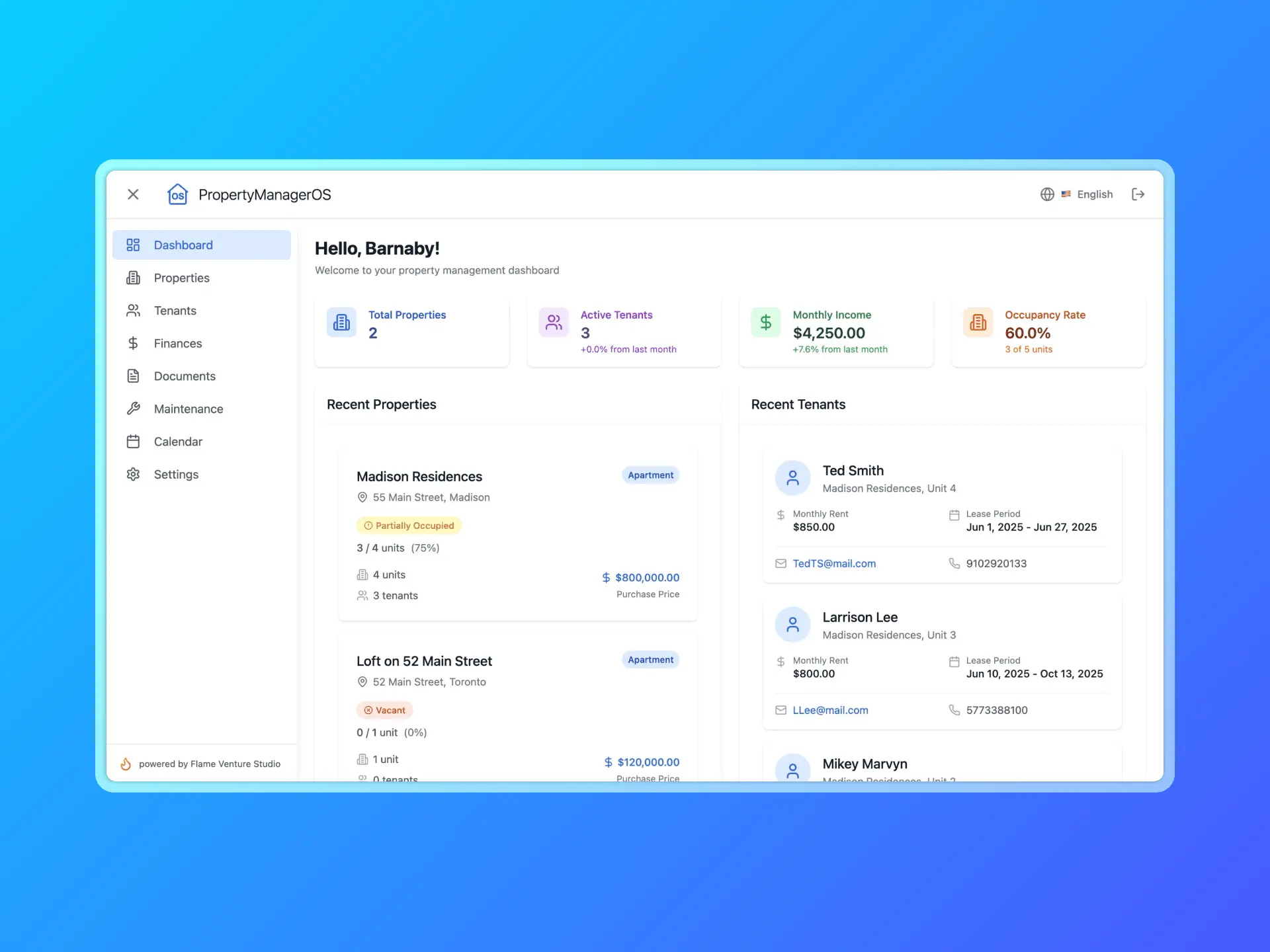This screenshot has width=1270, height=952.
Task: Click the Total Properties building icon
Action: point(342,323)
